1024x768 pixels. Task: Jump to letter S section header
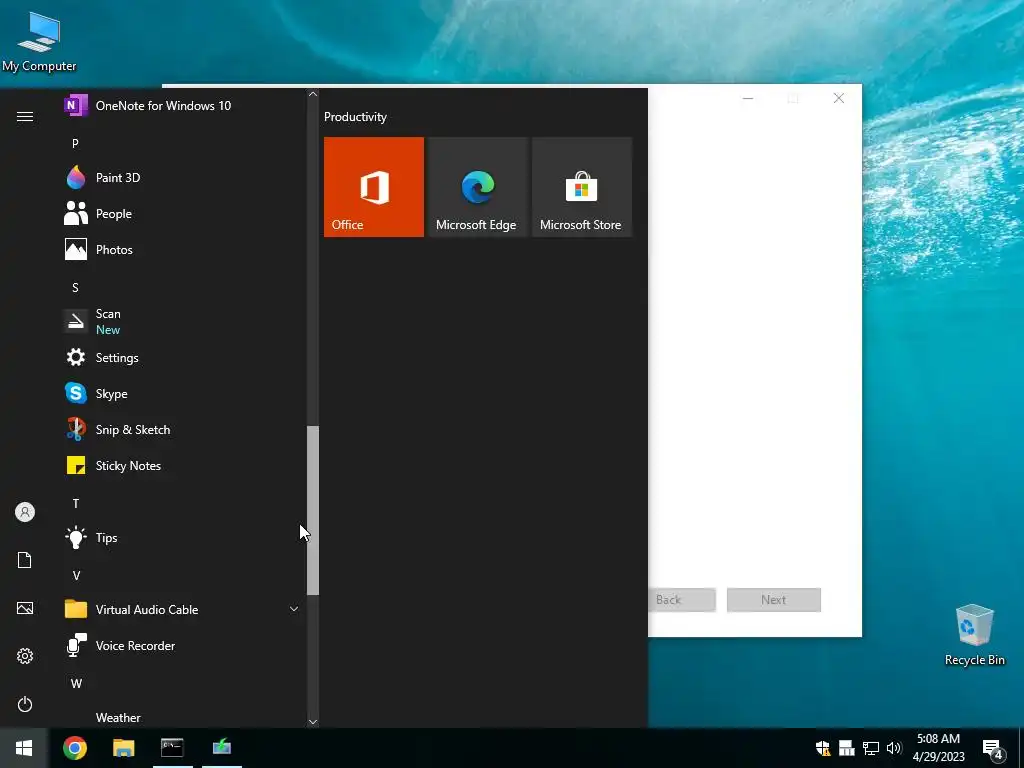pos(75,287)
